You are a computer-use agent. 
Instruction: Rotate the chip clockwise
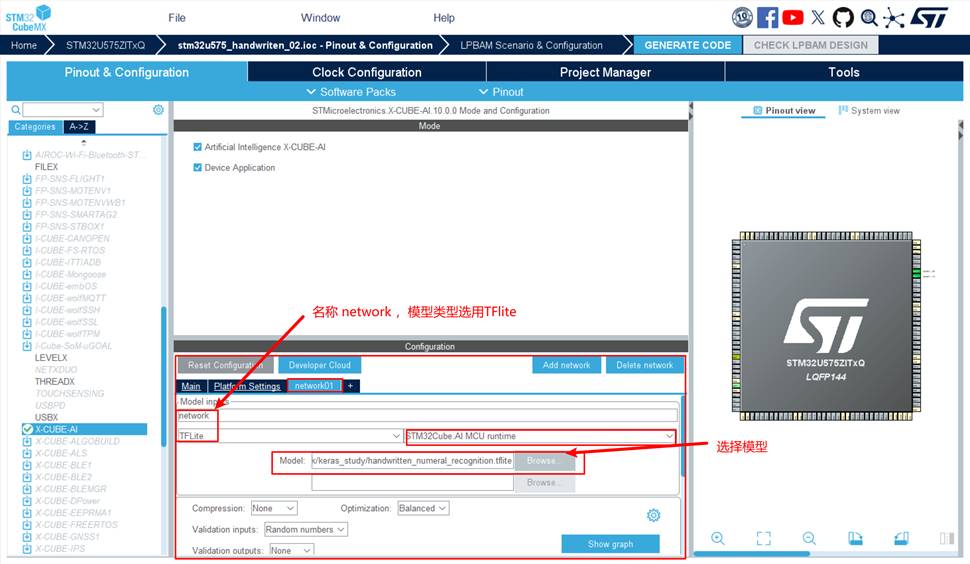coord(855,538)
